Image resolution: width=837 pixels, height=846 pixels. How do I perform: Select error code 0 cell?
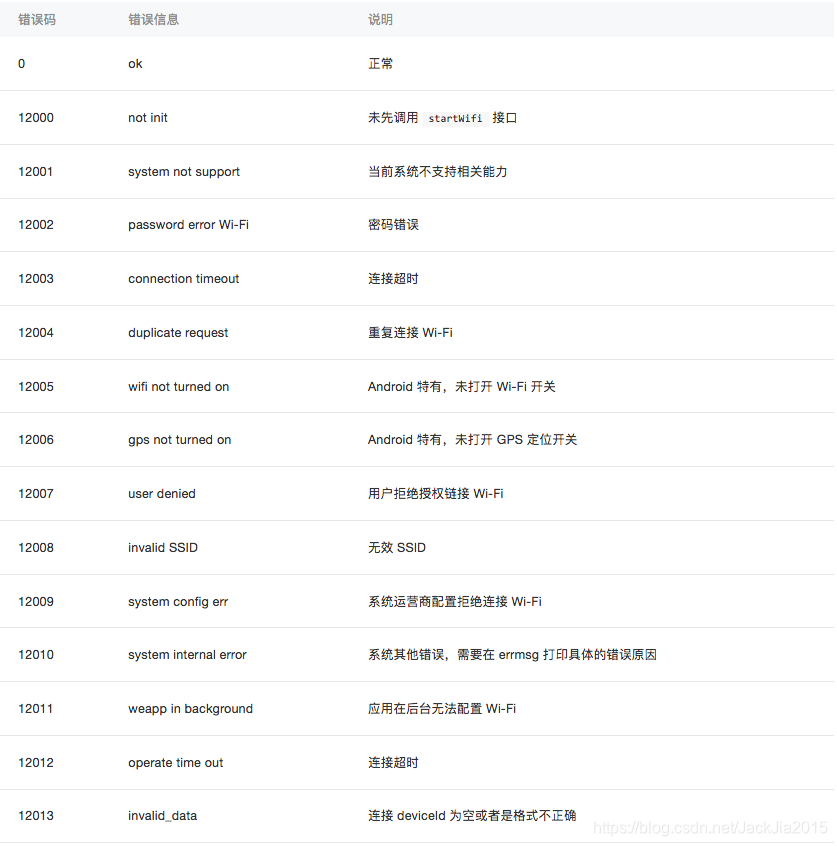tap(22, 64)
